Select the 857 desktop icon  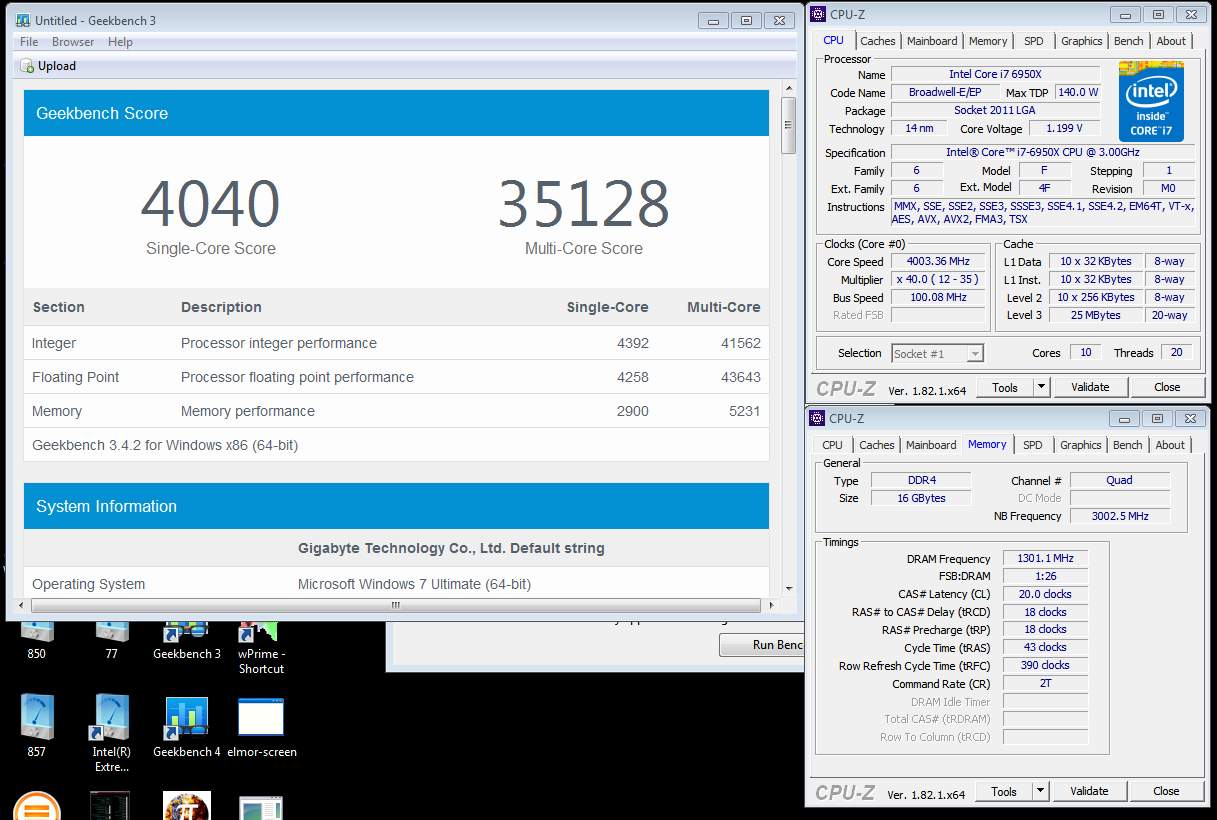point(37,728)
